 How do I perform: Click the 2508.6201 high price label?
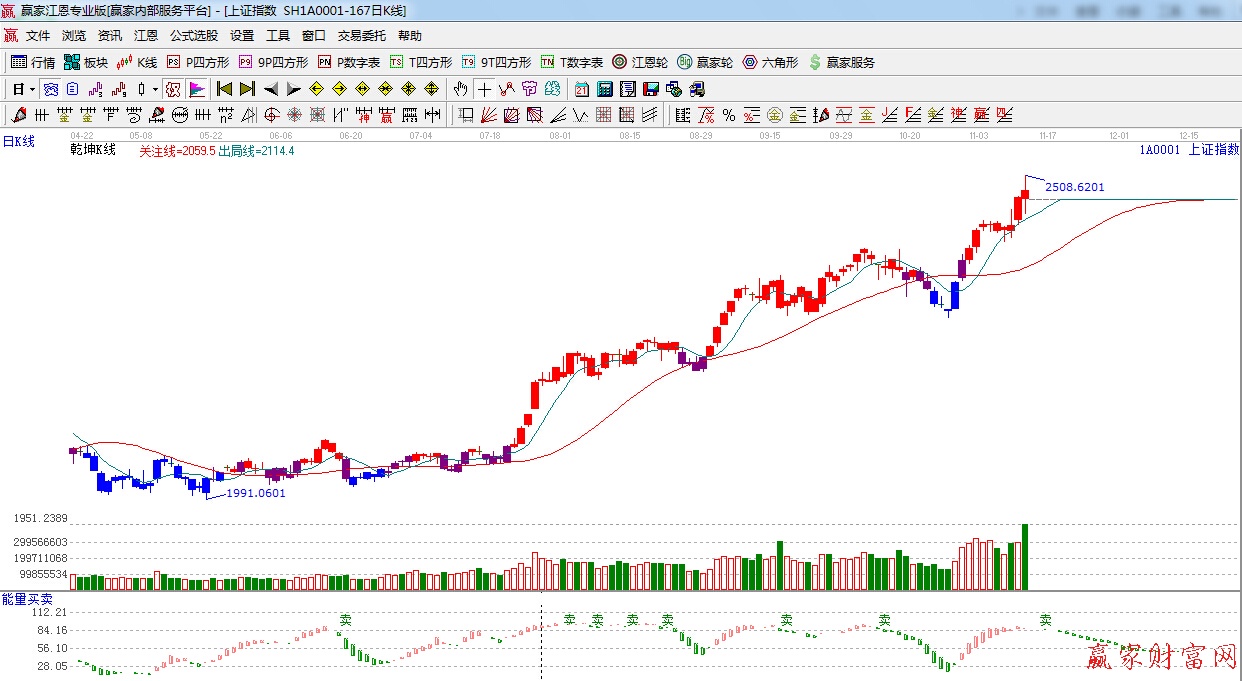1075,187
